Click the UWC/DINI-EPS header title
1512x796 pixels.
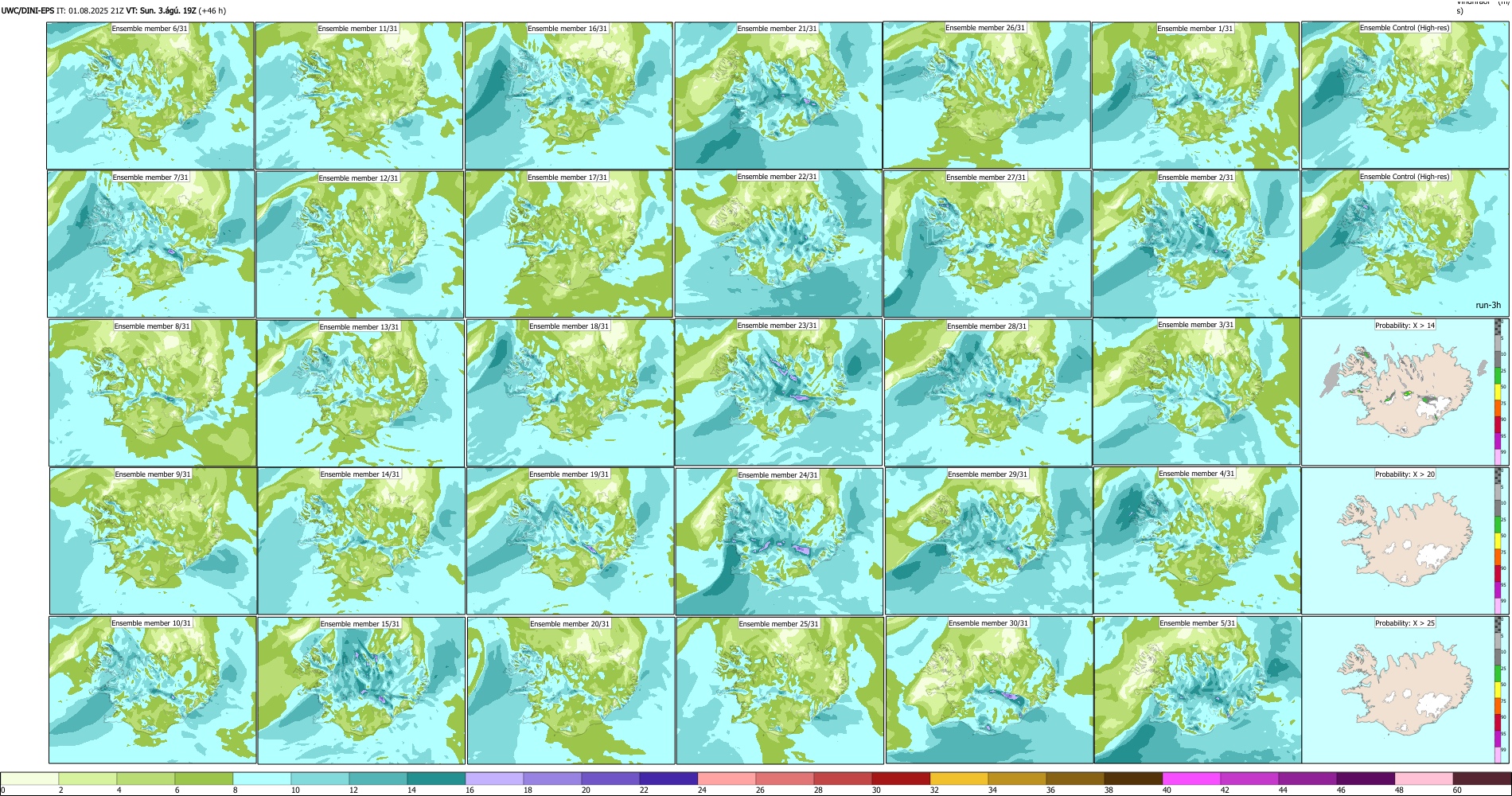pyautogui.click(x=28, y=11)
